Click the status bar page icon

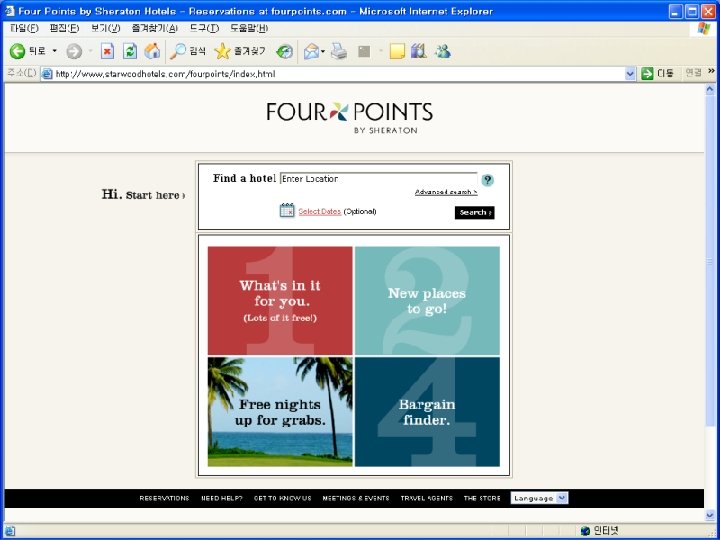tap(10, 531)
